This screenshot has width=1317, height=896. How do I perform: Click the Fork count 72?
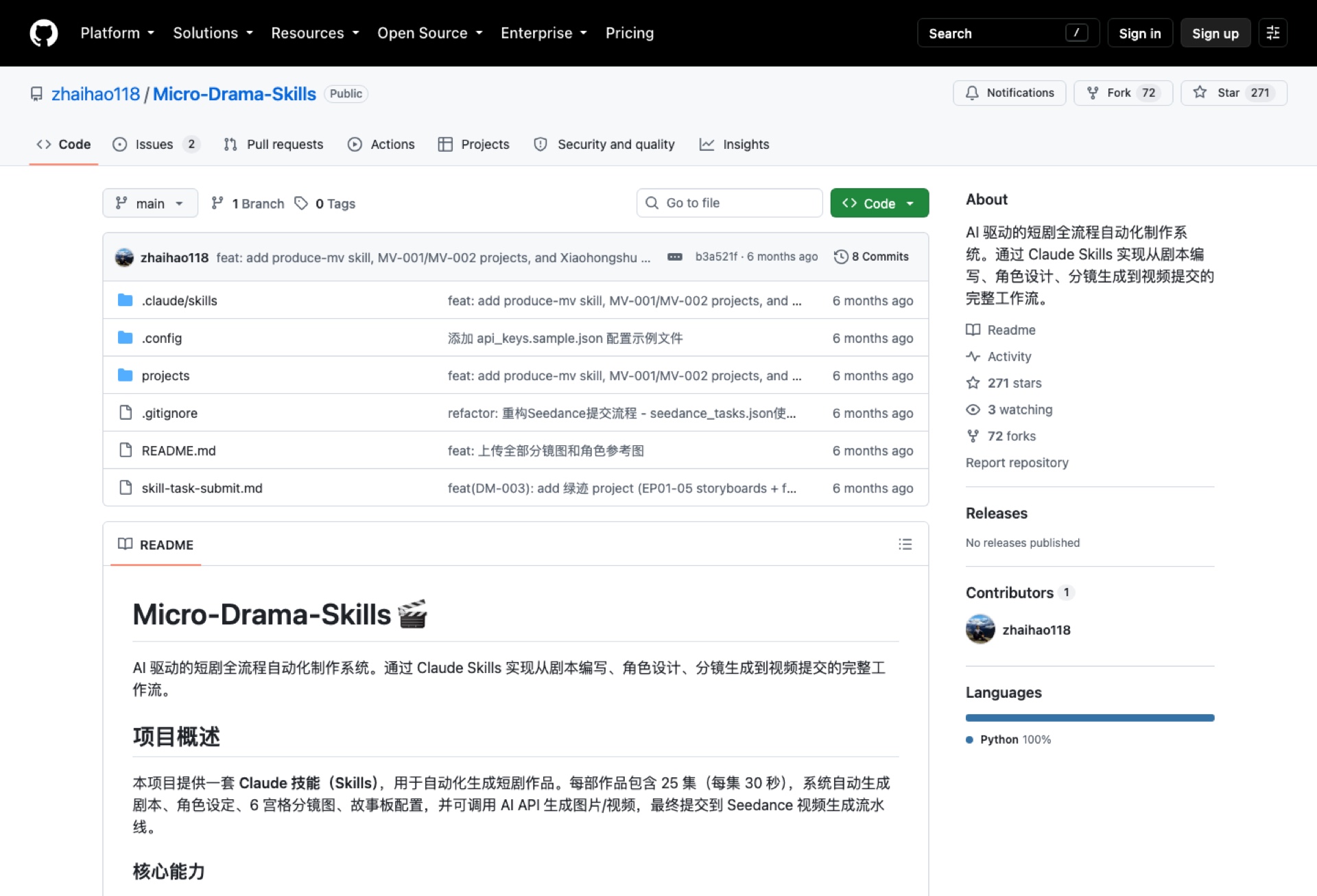[1149, 93]
